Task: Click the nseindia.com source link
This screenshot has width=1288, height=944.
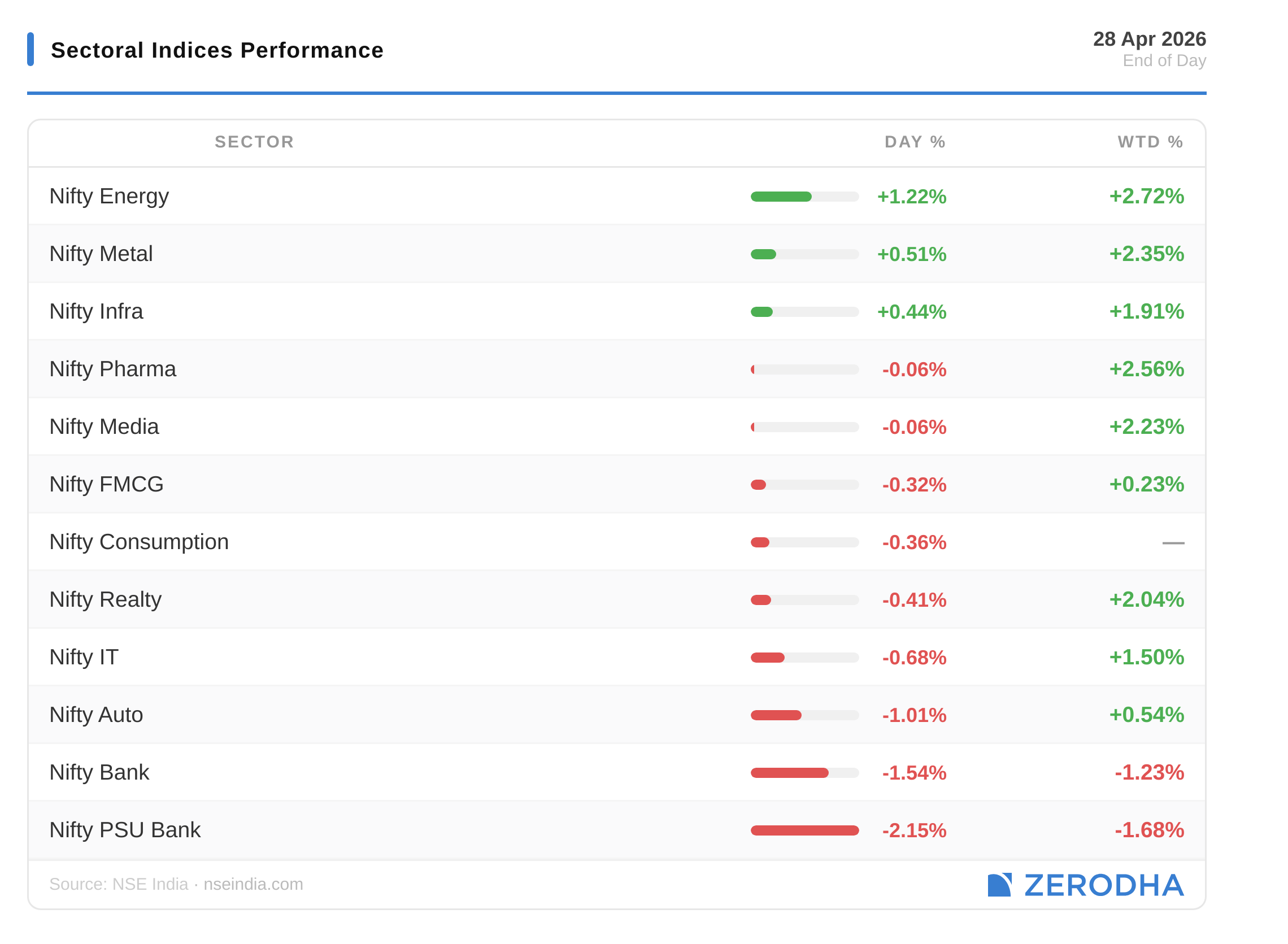Action: 253,884
